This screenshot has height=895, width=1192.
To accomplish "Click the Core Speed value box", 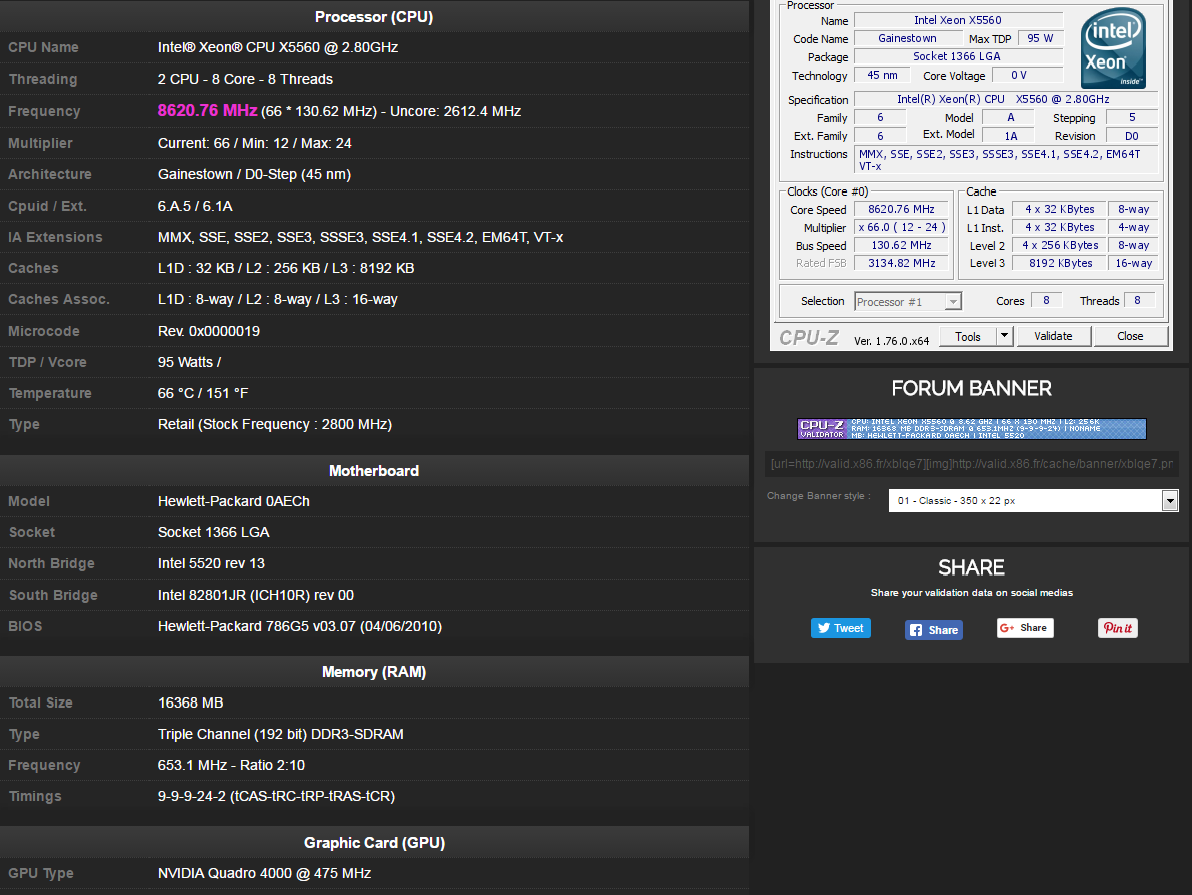I will [901, 210].
